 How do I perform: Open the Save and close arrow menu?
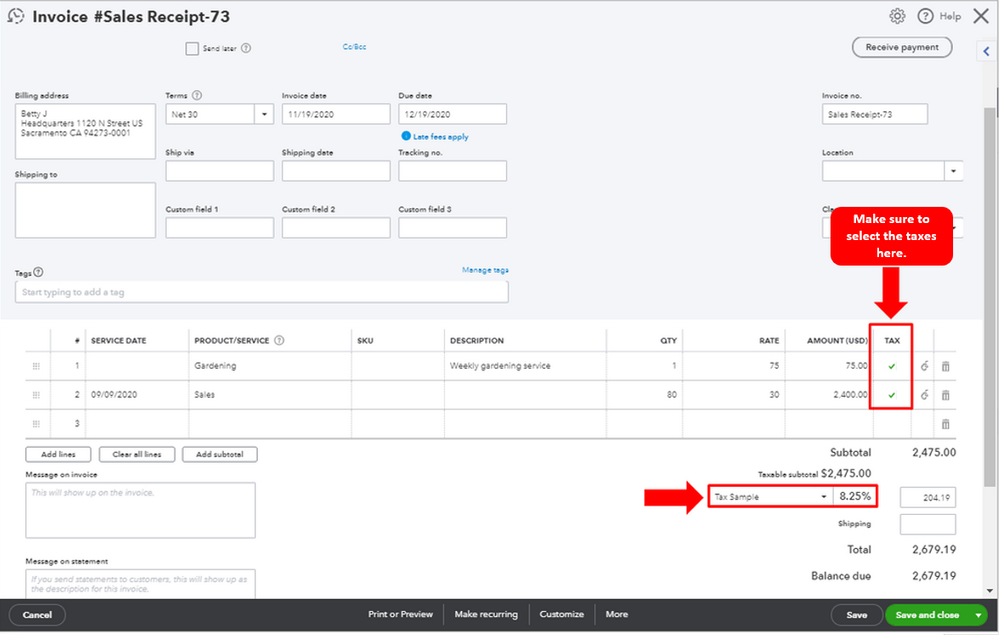[978, 615]
